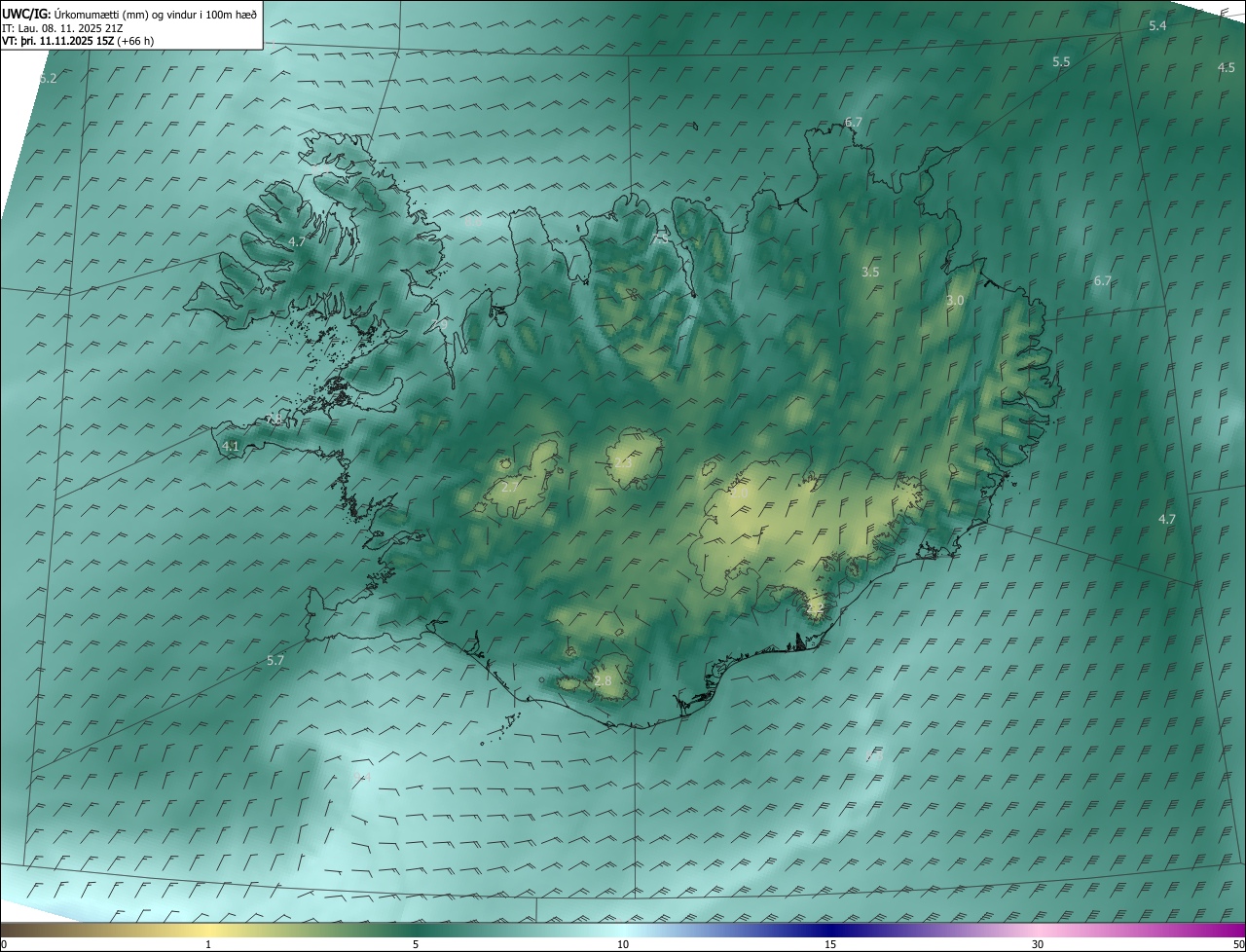
Task: Click the 4.7 label over the southeastern sea
Action: 1167,520
